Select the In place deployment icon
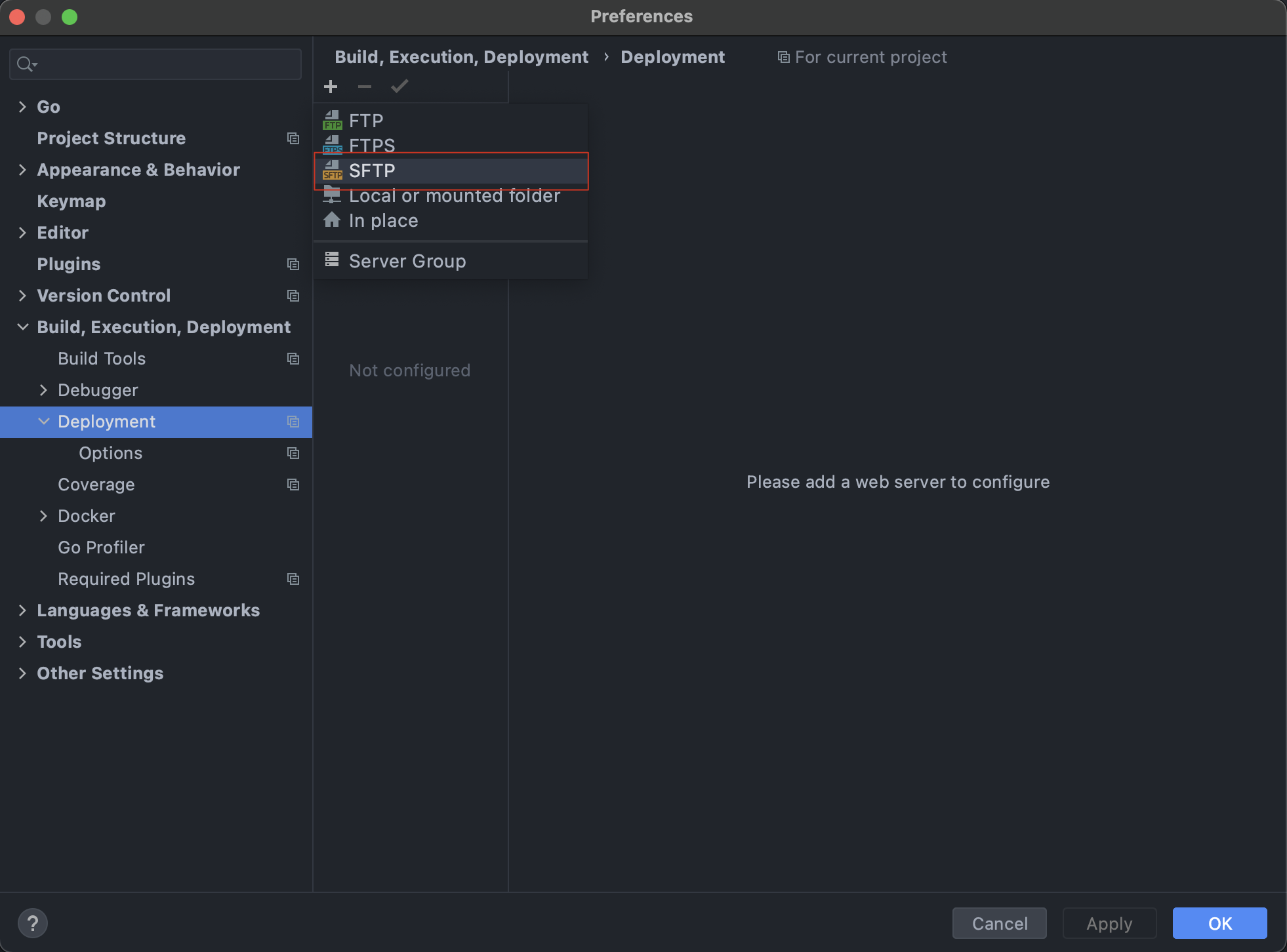Image resolution: width=1287 pixels, height=952 pixels. coord(332,220)
